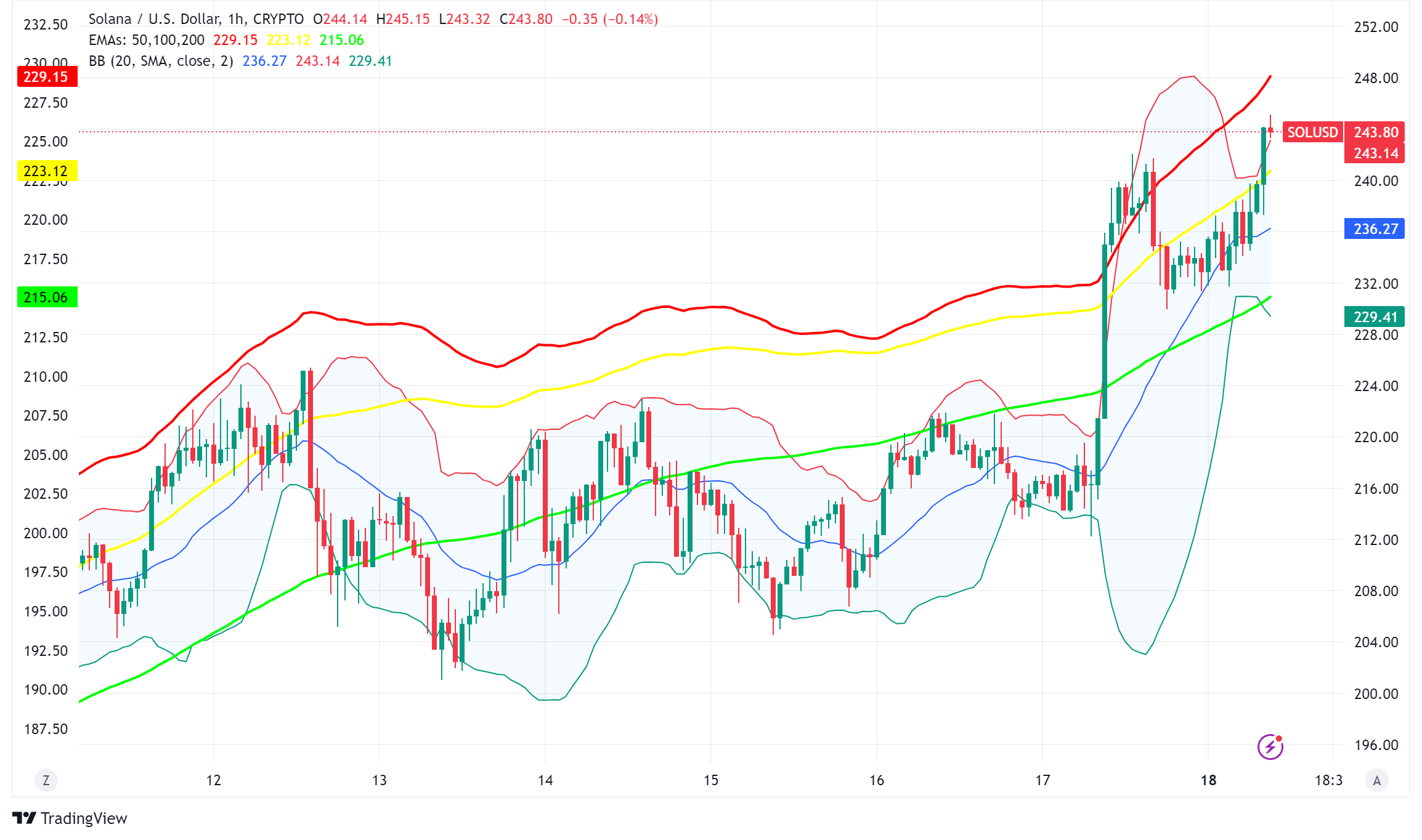Click date label 17 on time axis
This screenshot has width=1422, height=840.
(1042, 780)
